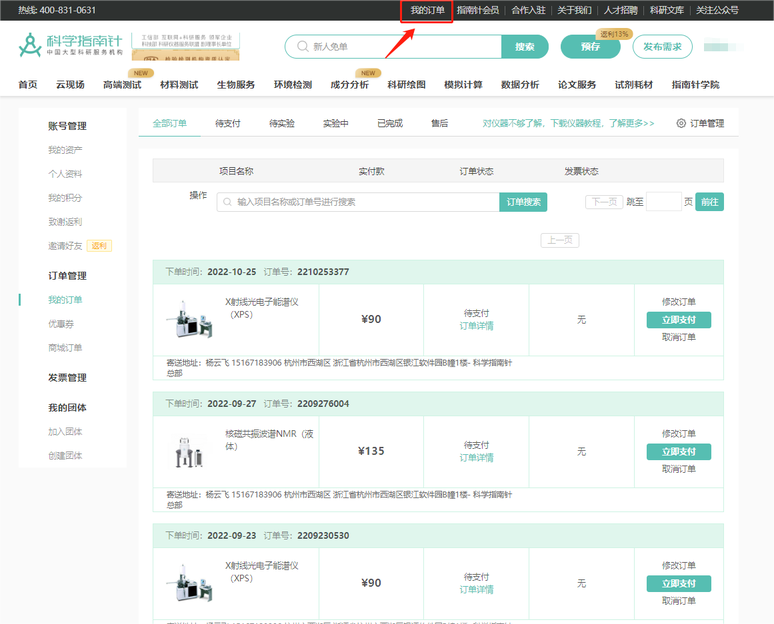Image resolution: width=774 pixels, height=624 pixels.
Task: Click the magnifier icon in top search bar
Action: (301, 47)
